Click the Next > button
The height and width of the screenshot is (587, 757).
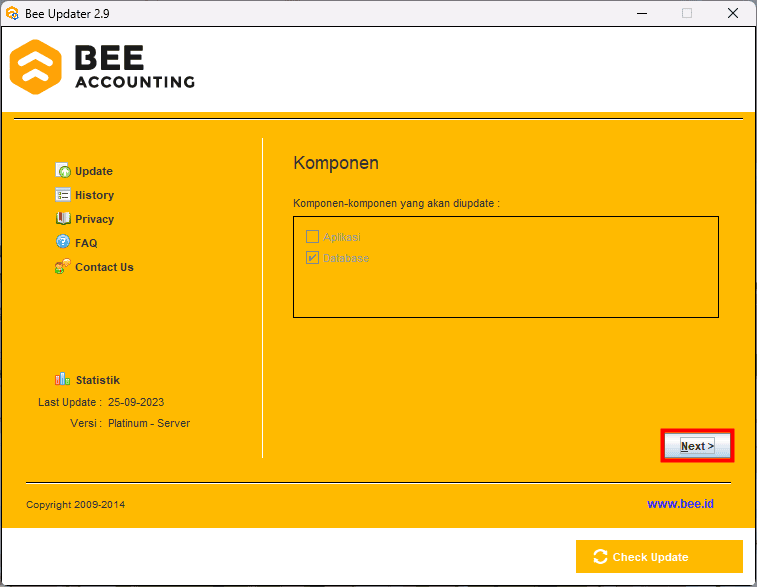tap(697, 446)
